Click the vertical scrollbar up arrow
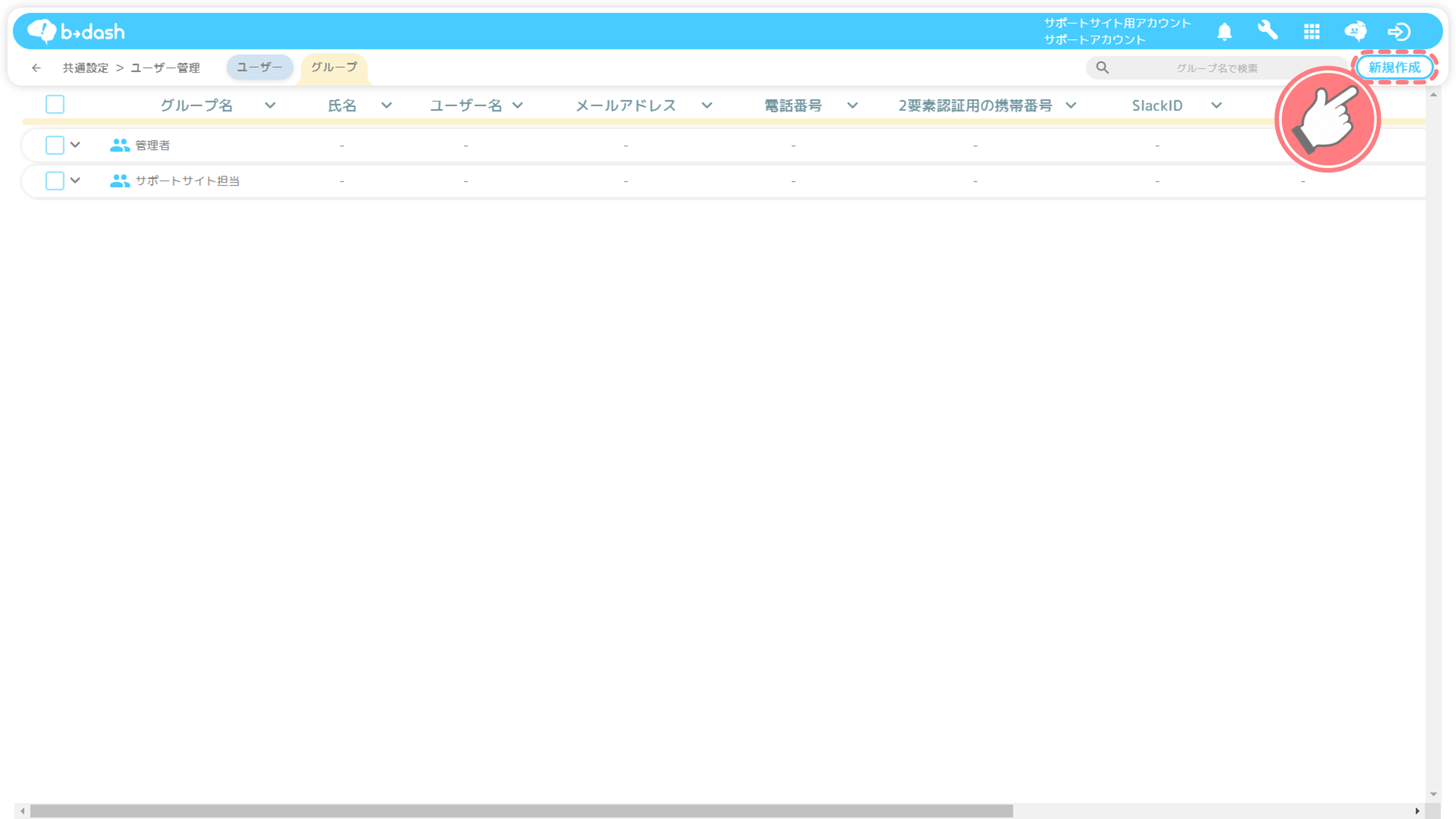 point(1433,95)
